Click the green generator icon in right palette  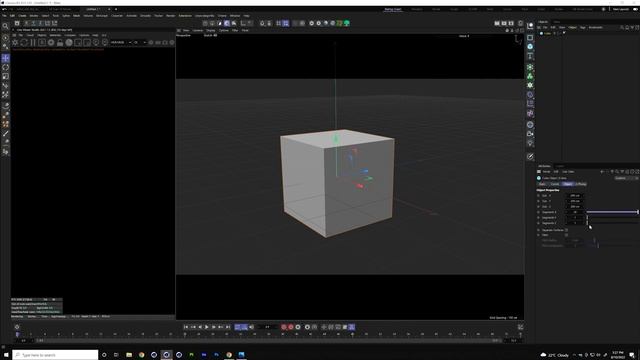(530, 67)
